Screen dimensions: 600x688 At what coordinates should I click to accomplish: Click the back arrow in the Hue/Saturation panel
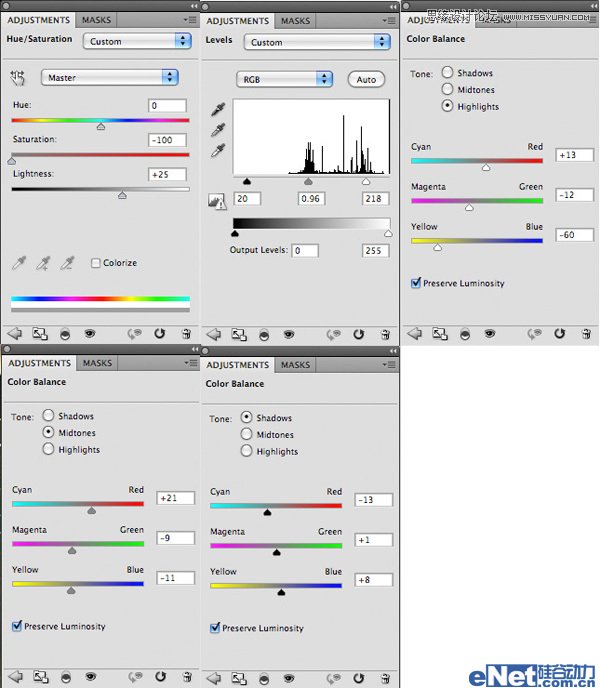click(x=15, y=334)
